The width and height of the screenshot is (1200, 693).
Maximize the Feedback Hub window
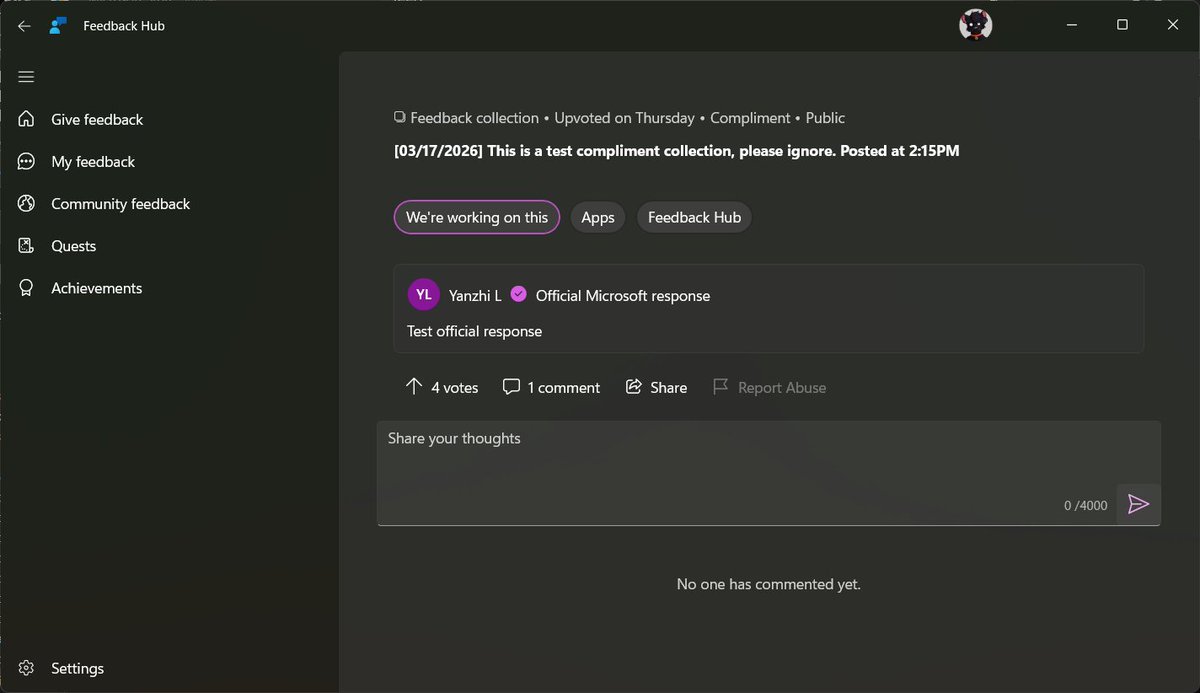click(1122, 25)
